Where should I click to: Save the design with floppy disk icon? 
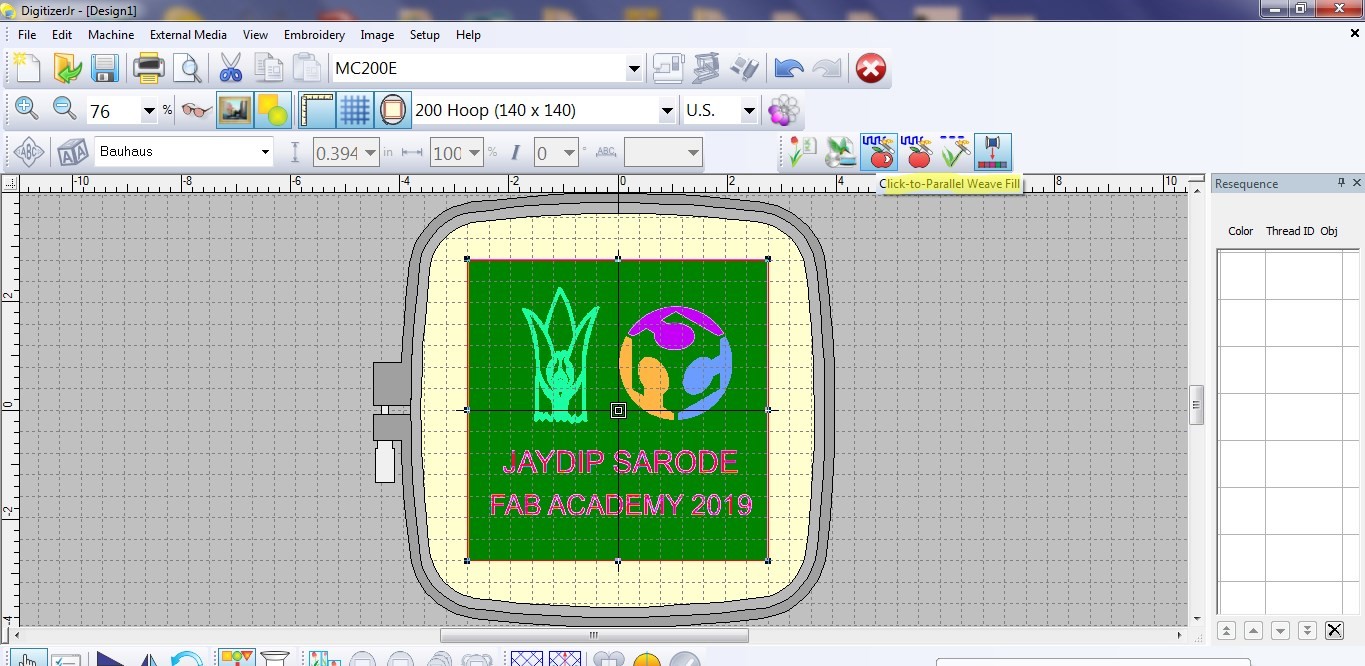point(105,69)
